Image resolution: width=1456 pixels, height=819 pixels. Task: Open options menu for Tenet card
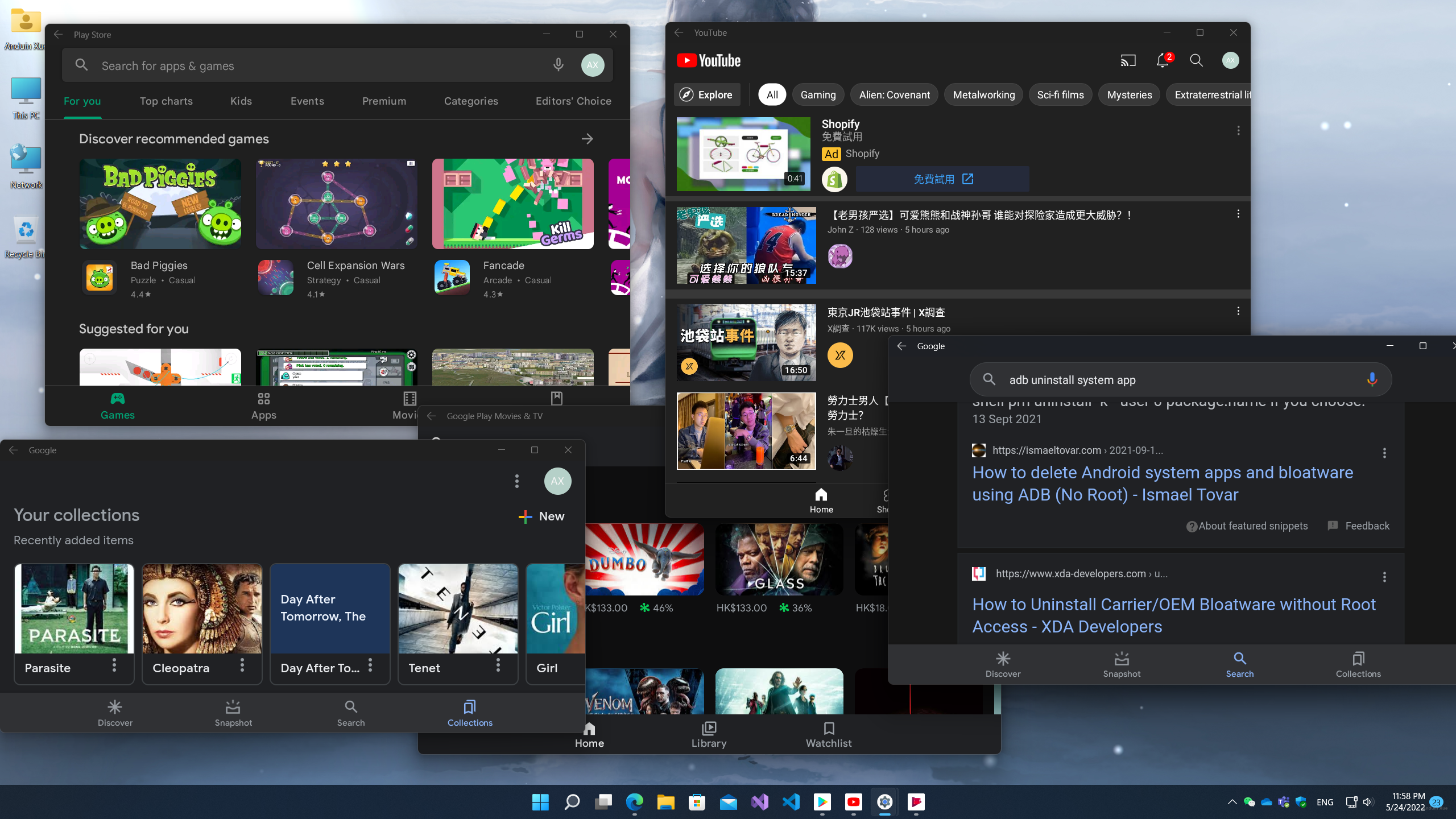pyautogui.click(x=498, y=665)
